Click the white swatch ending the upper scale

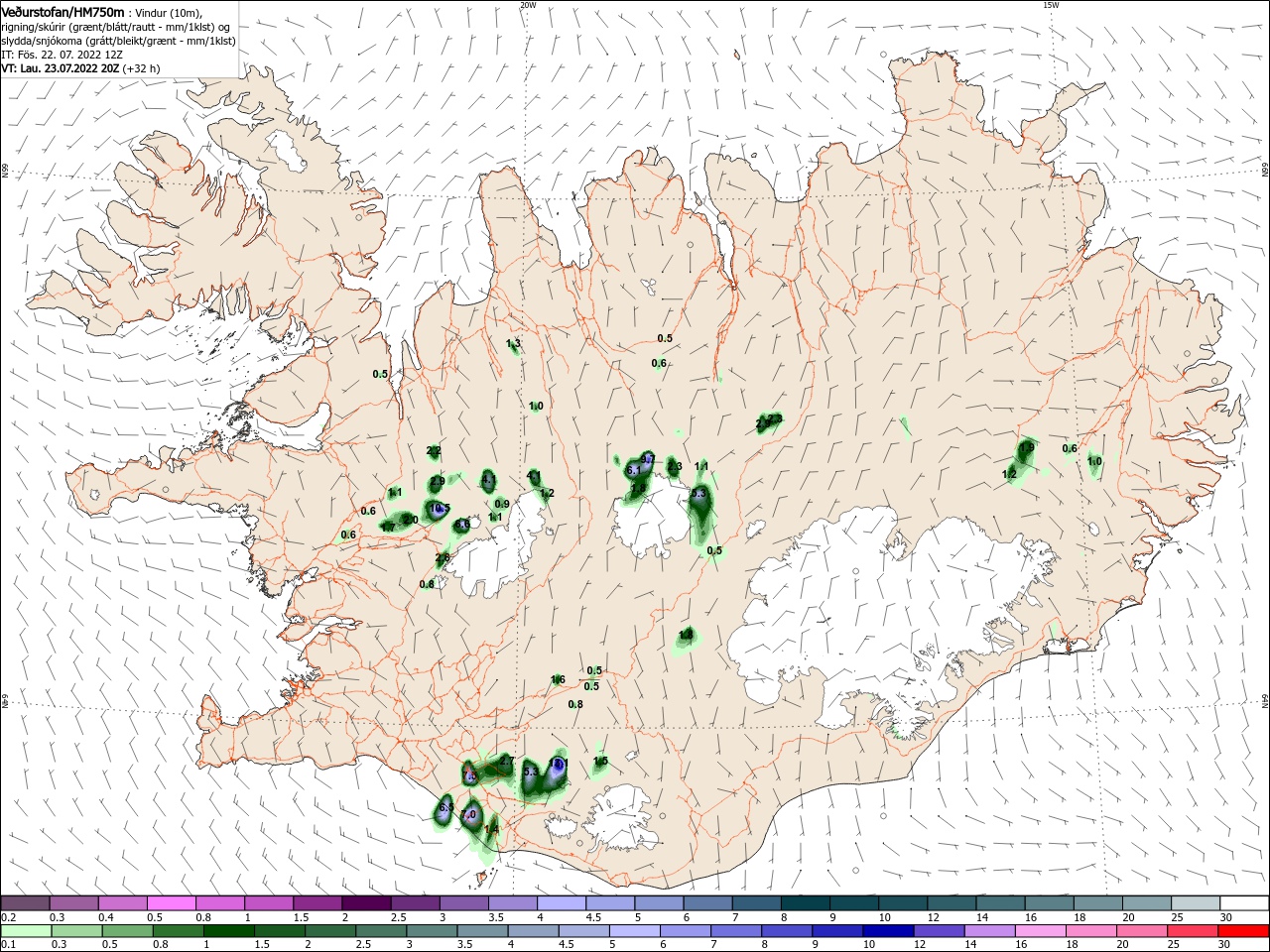point(1244,902)
